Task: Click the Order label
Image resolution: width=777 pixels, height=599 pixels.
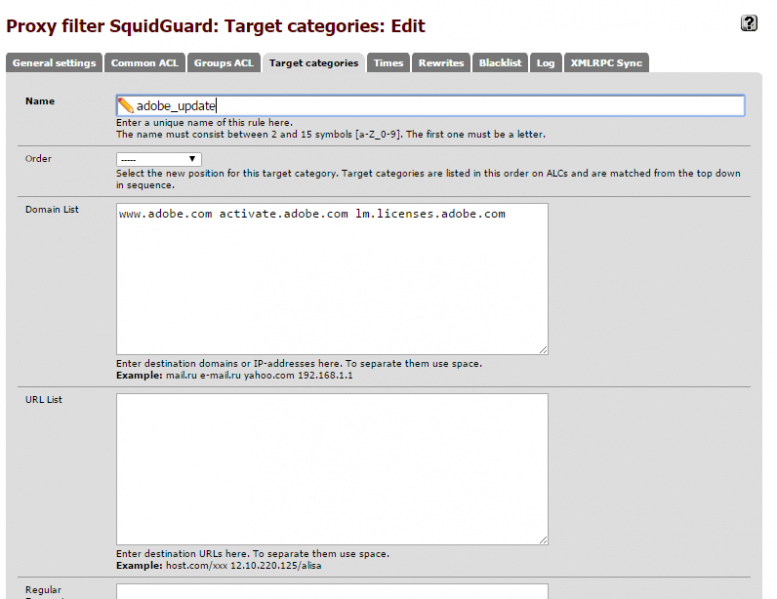Action: click(38, 159)
